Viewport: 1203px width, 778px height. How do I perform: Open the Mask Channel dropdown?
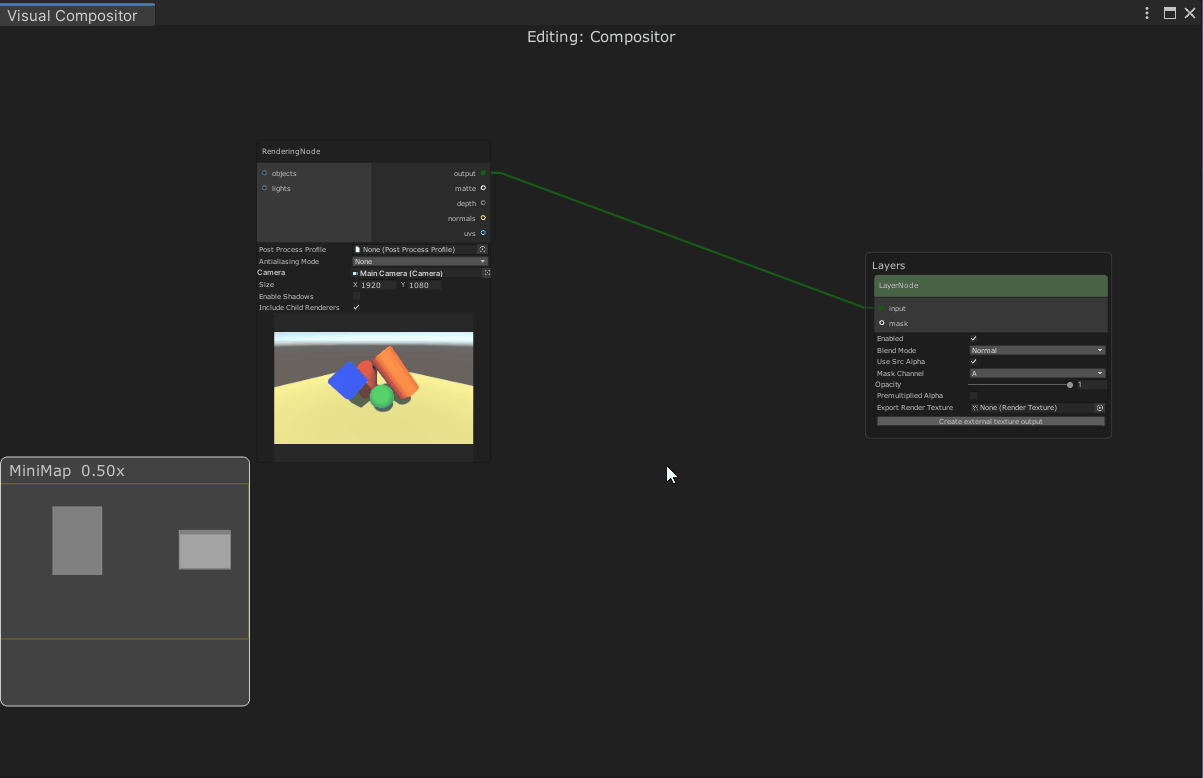tap(1035, 373)
